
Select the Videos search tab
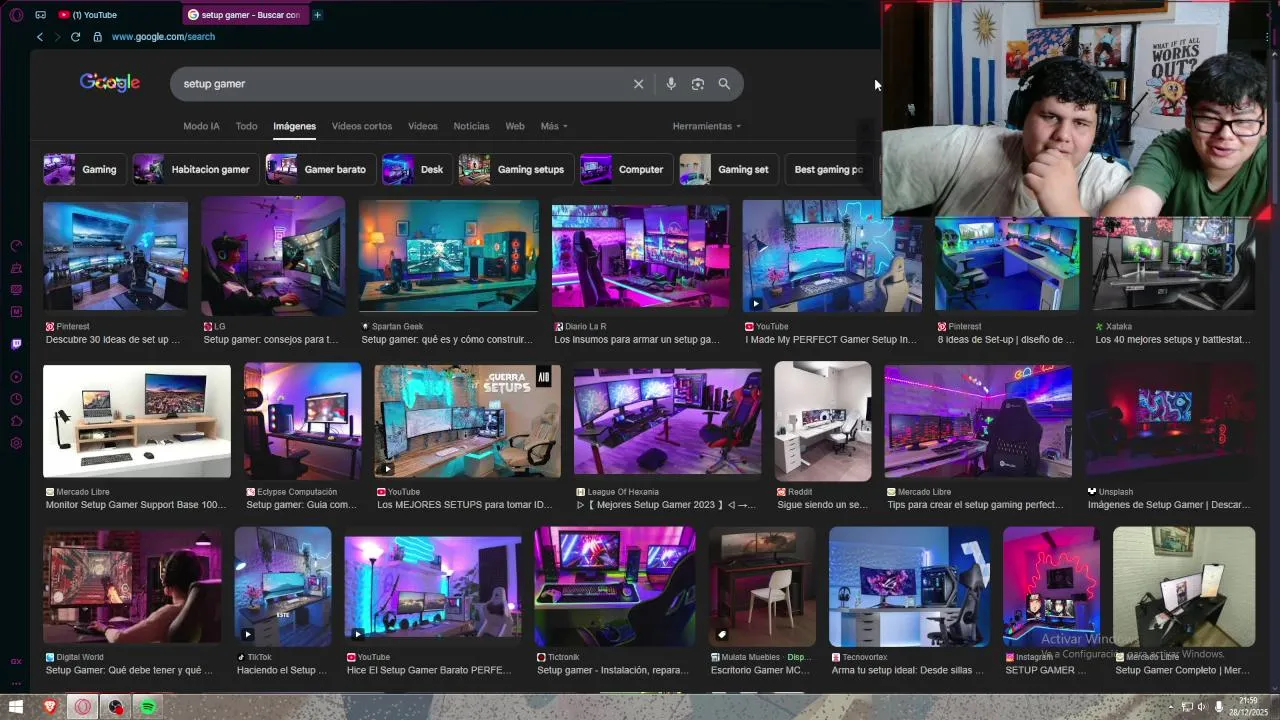tap(423, 126)
